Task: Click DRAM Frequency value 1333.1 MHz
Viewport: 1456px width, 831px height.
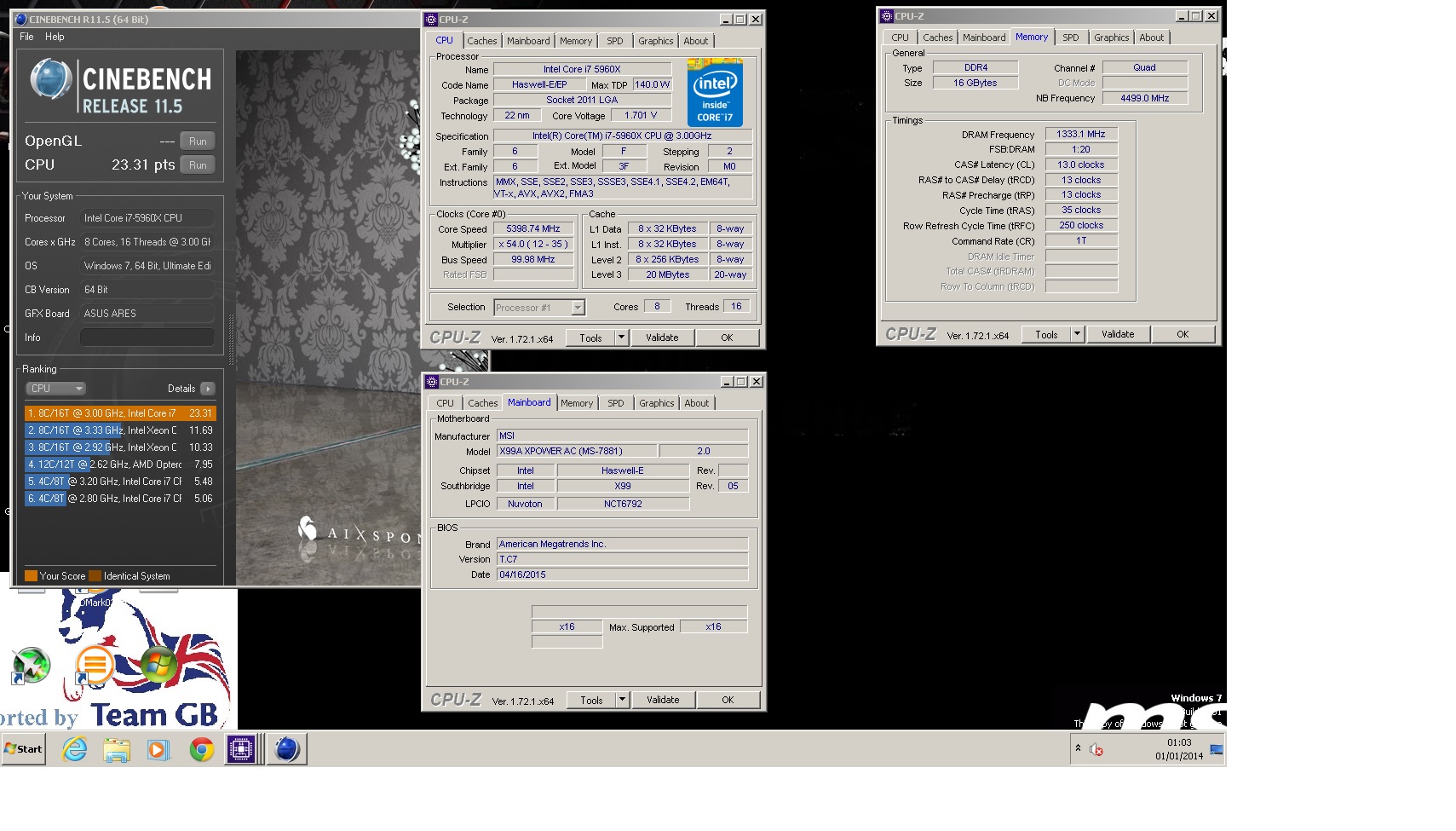Action: tap(1081, 134)
